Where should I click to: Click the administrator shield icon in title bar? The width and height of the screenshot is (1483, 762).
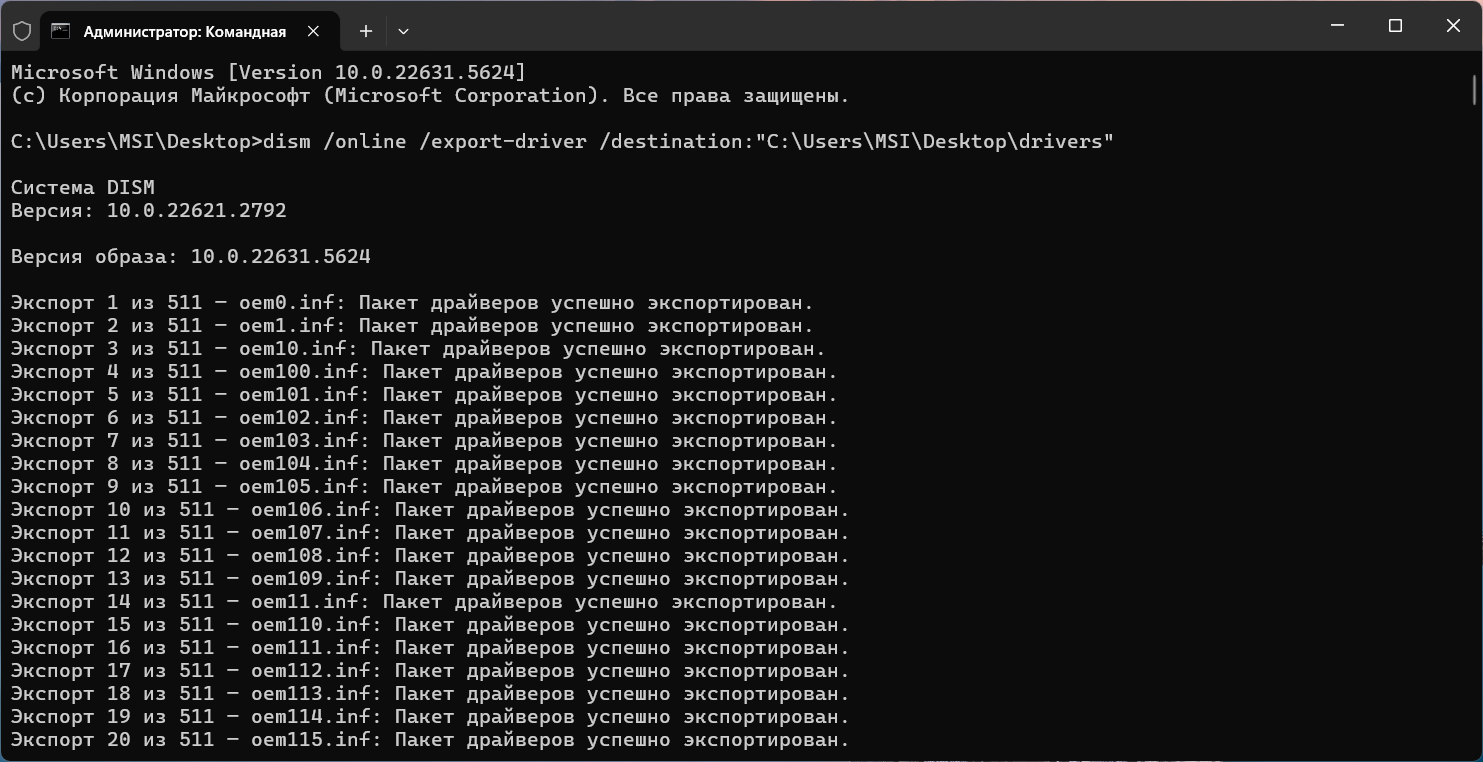tap(22, 31)
